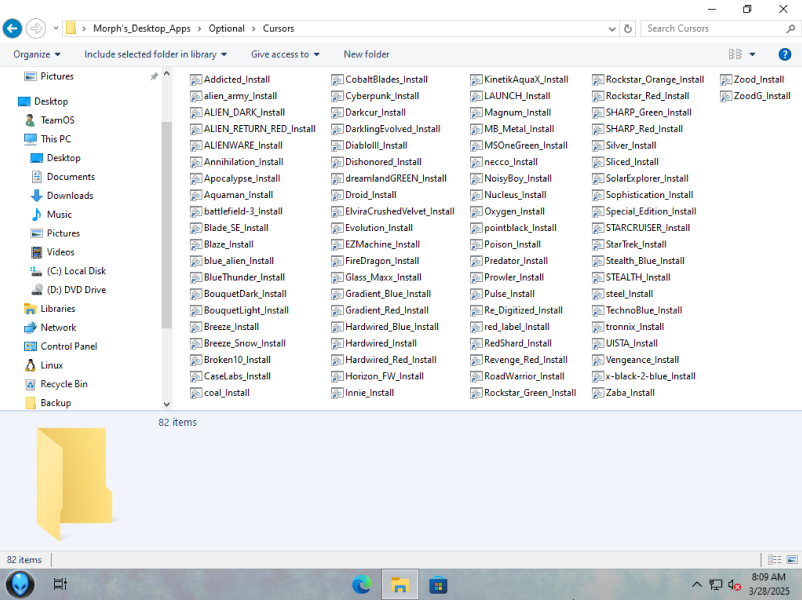Launch Microsoft Edge from the taskbar
802x600 pixels.
(x=362, y=584)
